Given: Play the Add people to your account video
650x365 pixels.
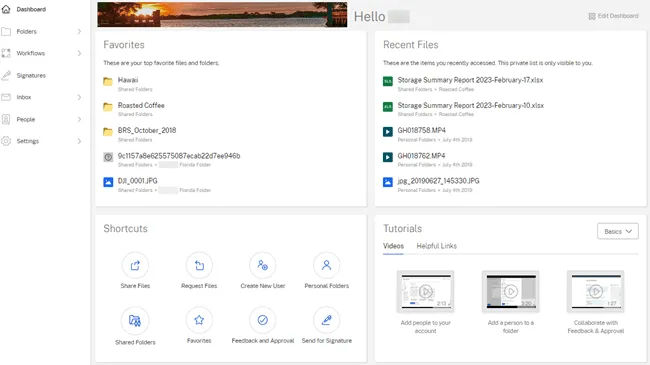Looking at the screenshot, I should point(425,291).
